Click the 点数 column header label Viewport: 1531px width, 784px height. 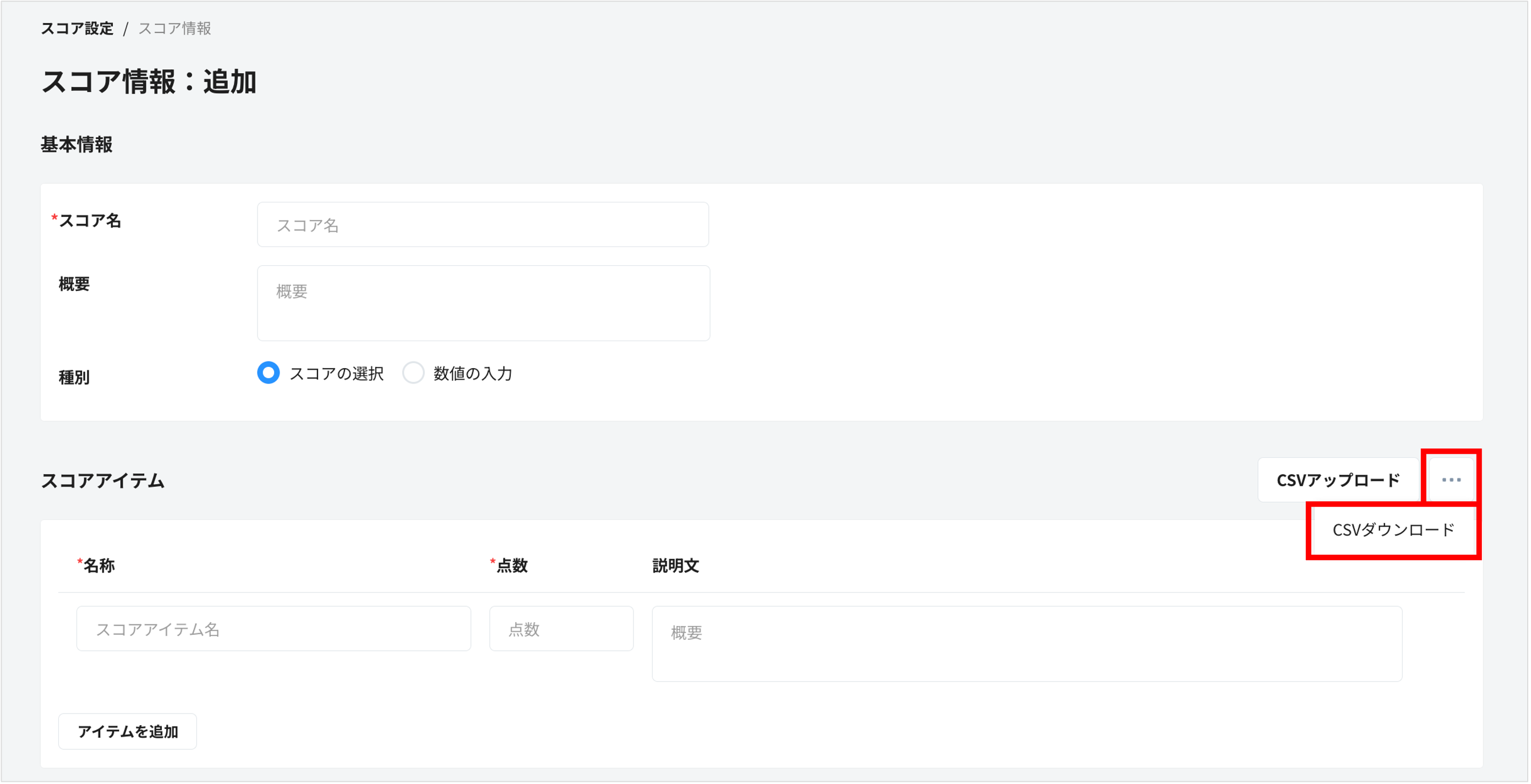tap(512, 565)
